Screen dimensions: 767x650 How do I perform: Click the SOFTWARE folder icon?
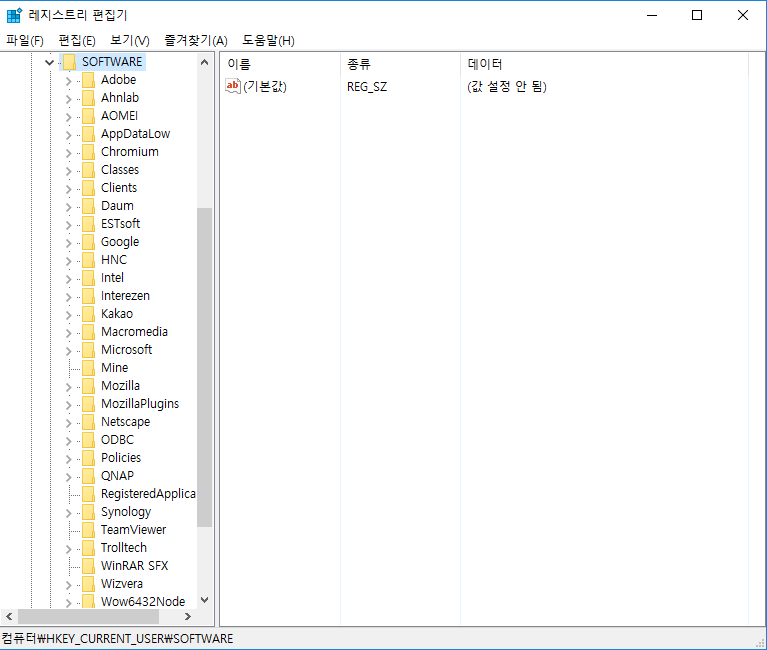point(69,62)
